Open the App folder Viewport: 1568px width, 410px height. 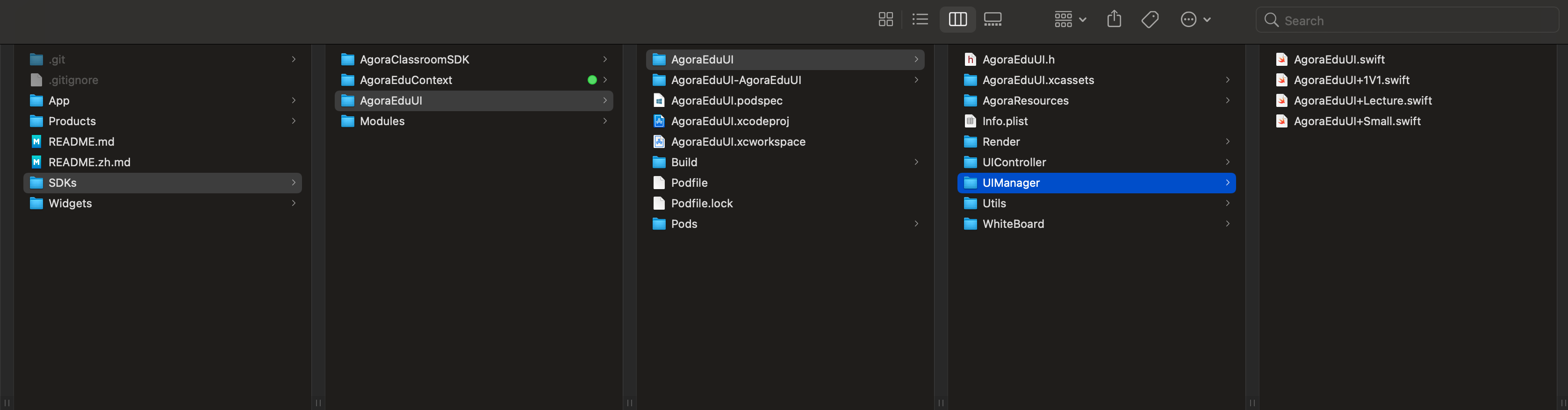click(163, 101)
